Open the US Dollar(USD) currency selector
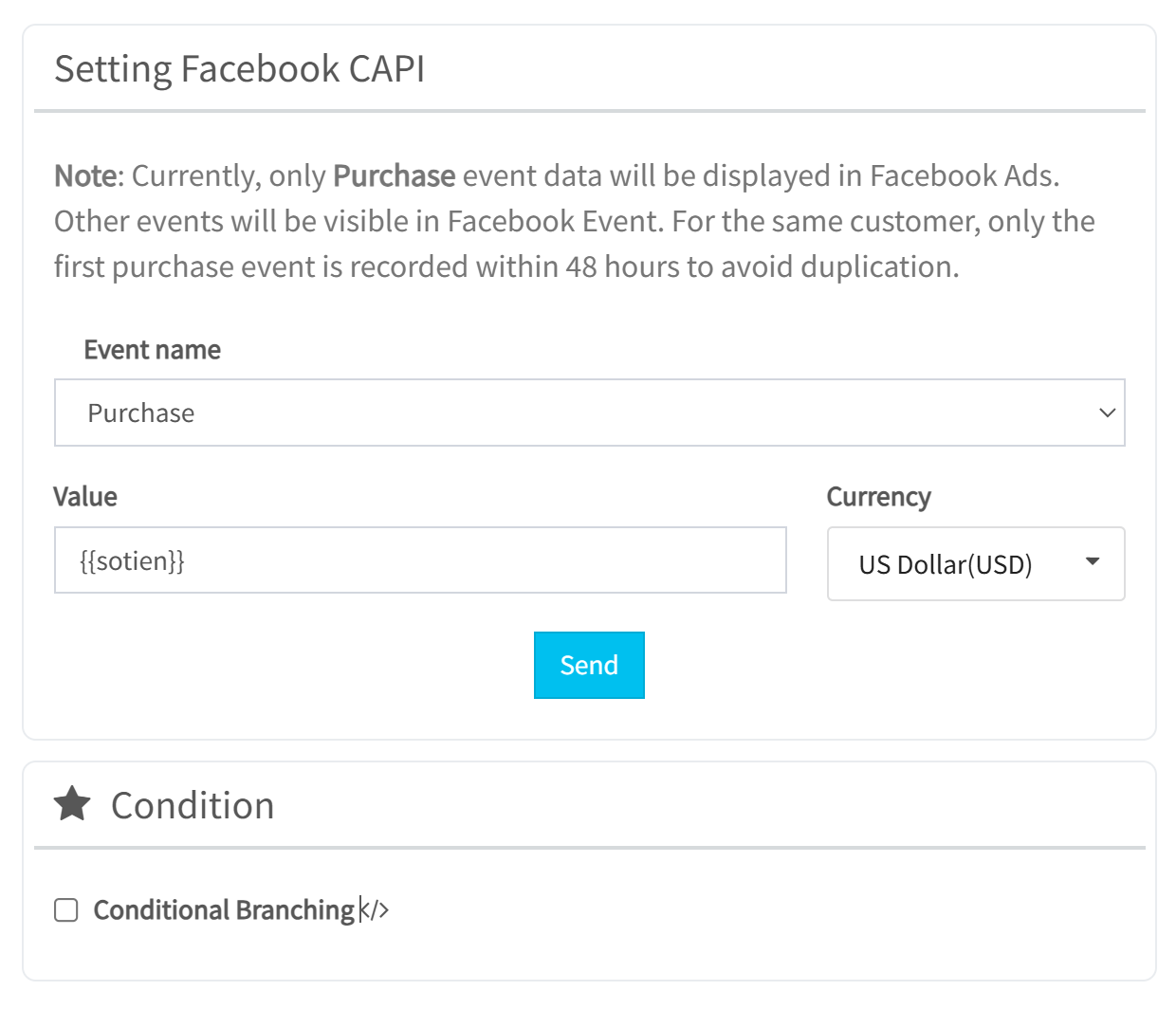The height and width of the screenshot is (1009, 1176). 976,564
